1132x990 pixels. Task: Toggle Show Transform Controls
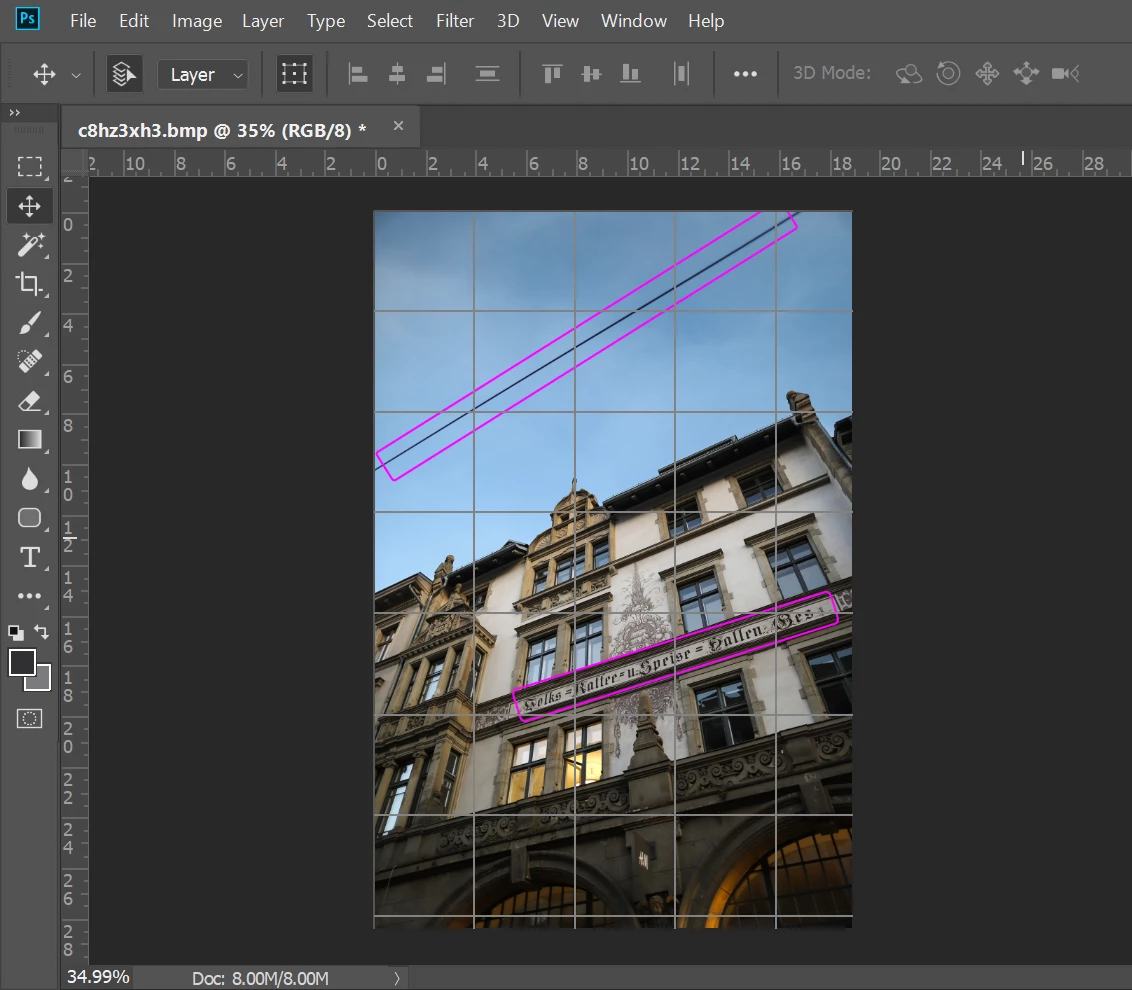[295, 74]
